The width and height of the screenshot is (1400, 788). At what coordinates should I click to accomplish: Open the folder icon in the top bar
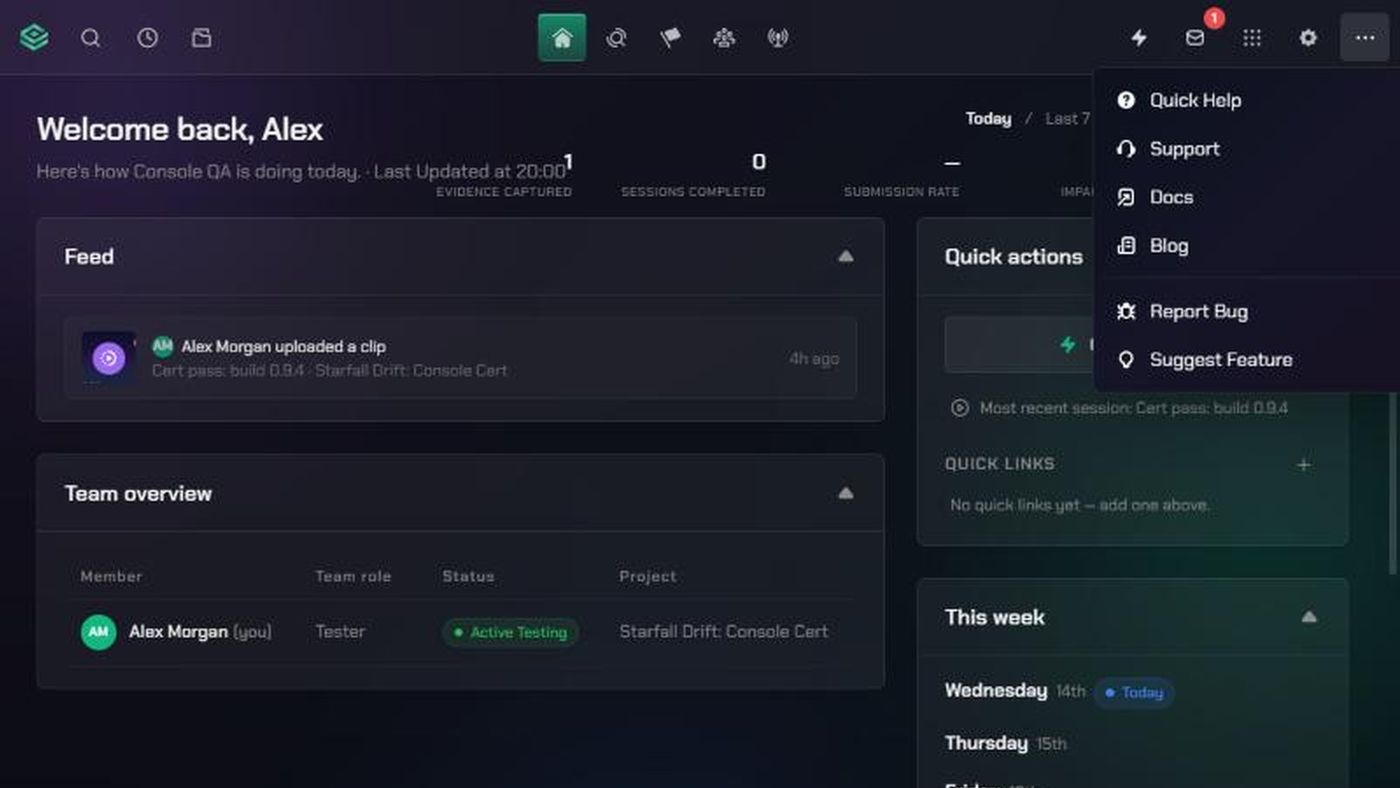(202, 38)
